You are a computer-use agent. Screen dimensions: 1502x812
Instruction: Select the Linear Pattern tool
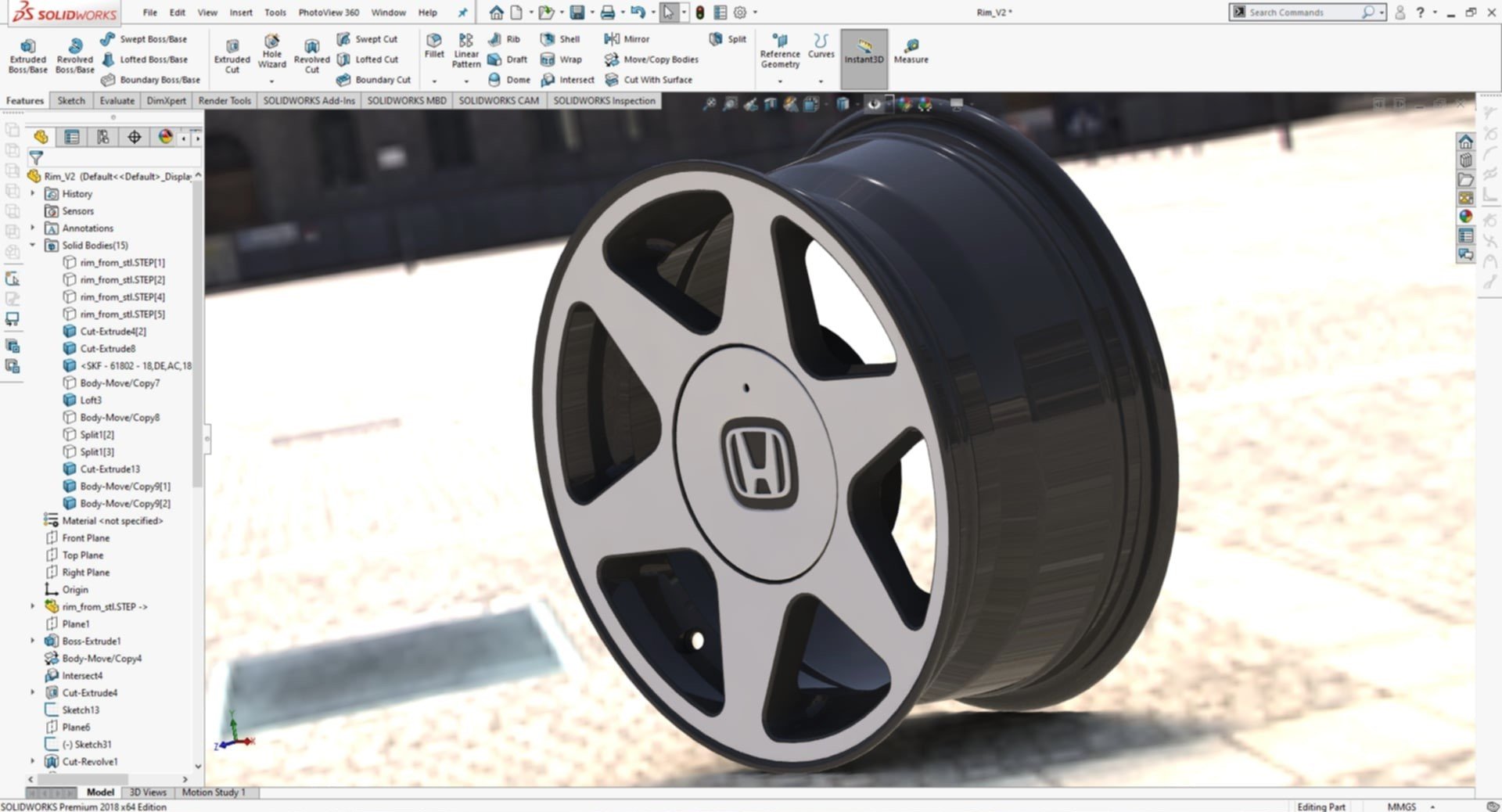coord(466,52)
